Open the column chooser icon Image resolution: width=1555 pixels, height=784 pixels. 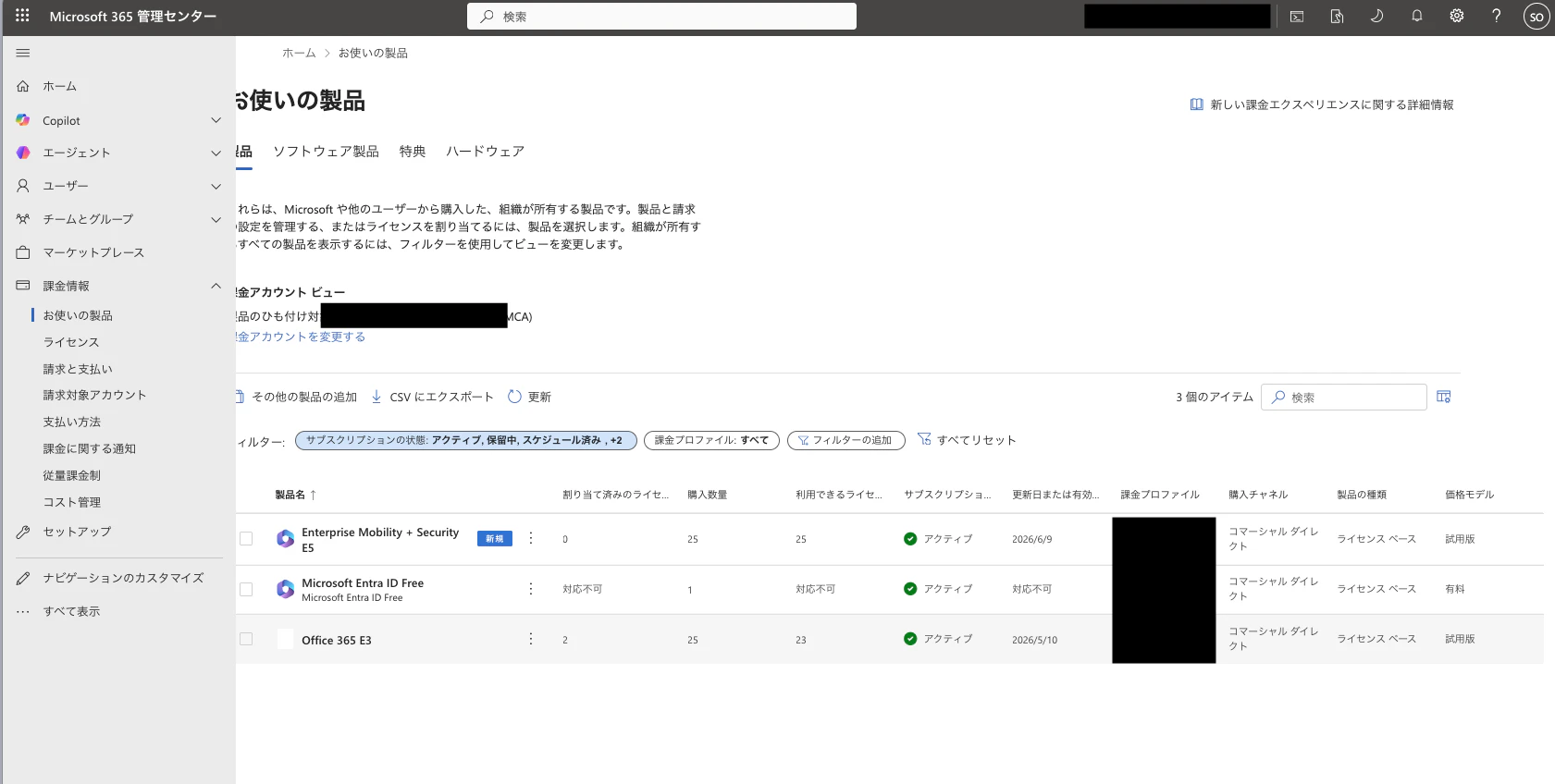[x=1443, y=397]
